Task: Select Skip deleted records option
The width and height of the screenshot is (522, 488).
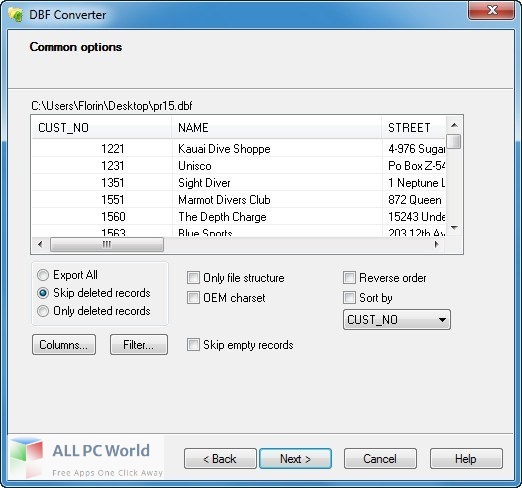Action: (43, 293)
